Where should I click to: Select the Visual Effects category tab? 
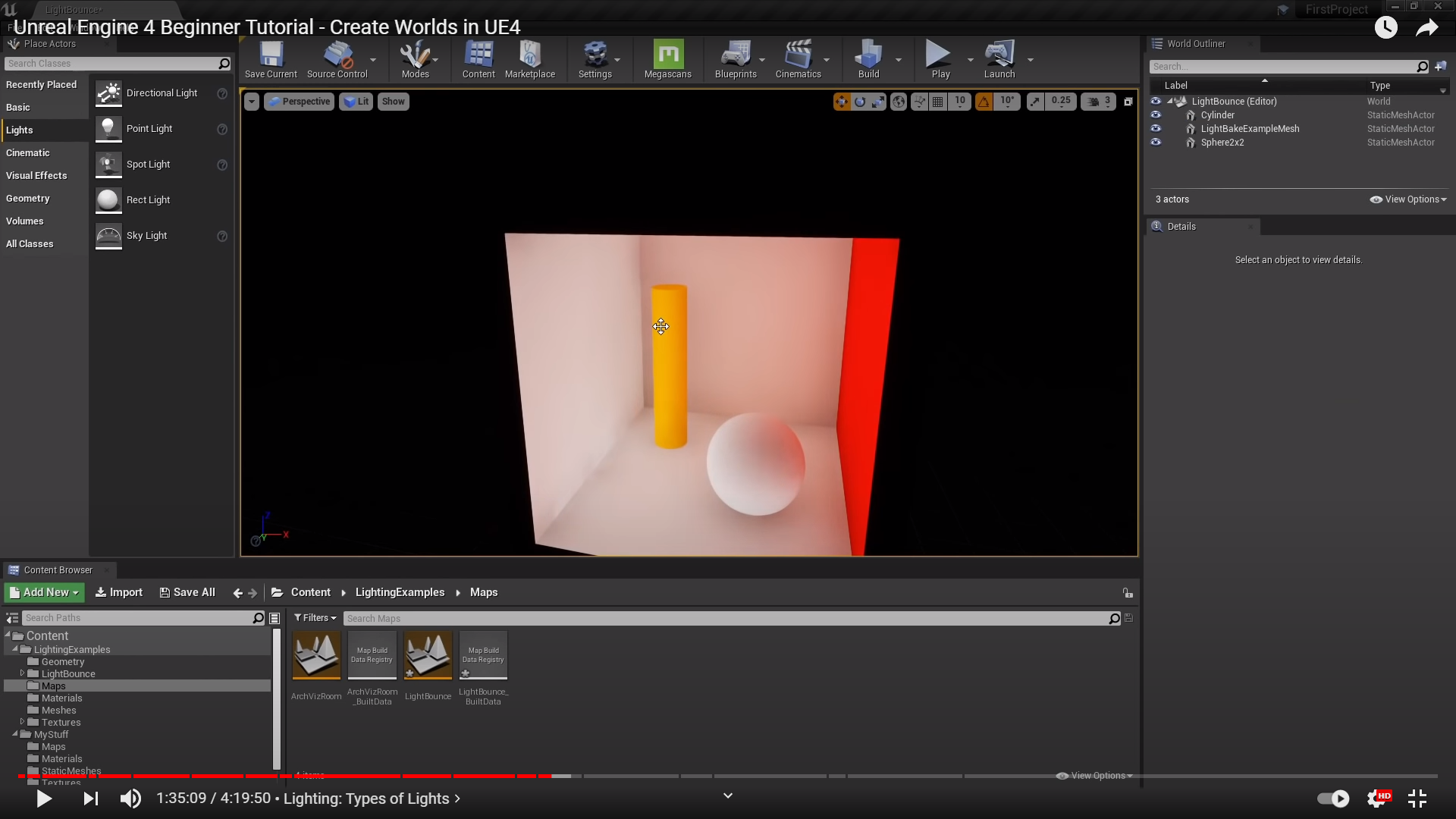[x=36, y=176]
